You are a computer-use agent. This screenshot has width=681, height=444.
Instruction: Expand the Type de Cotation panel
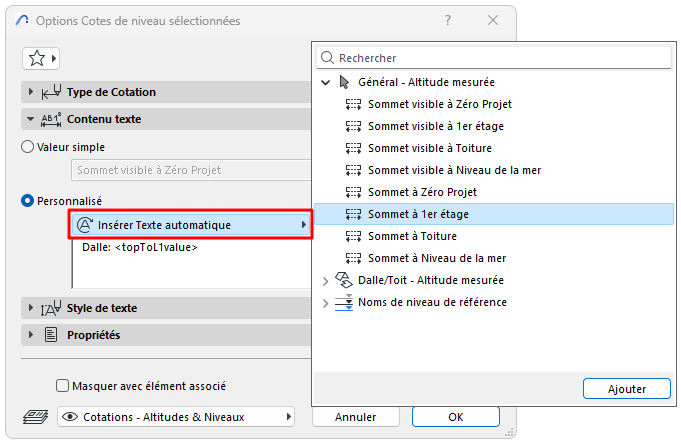point(30,92)
